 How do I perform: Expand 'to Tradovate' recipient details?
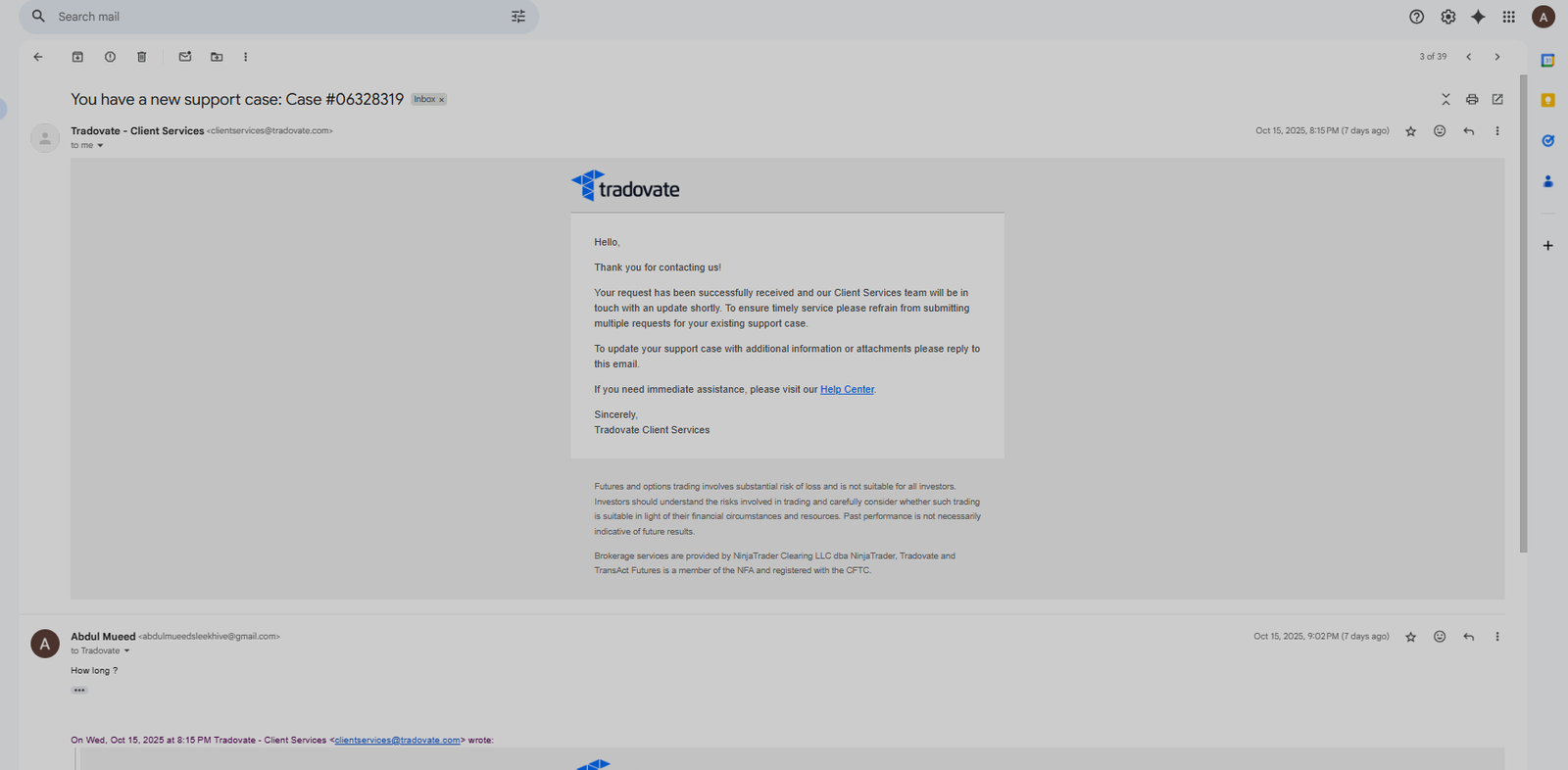126,651
